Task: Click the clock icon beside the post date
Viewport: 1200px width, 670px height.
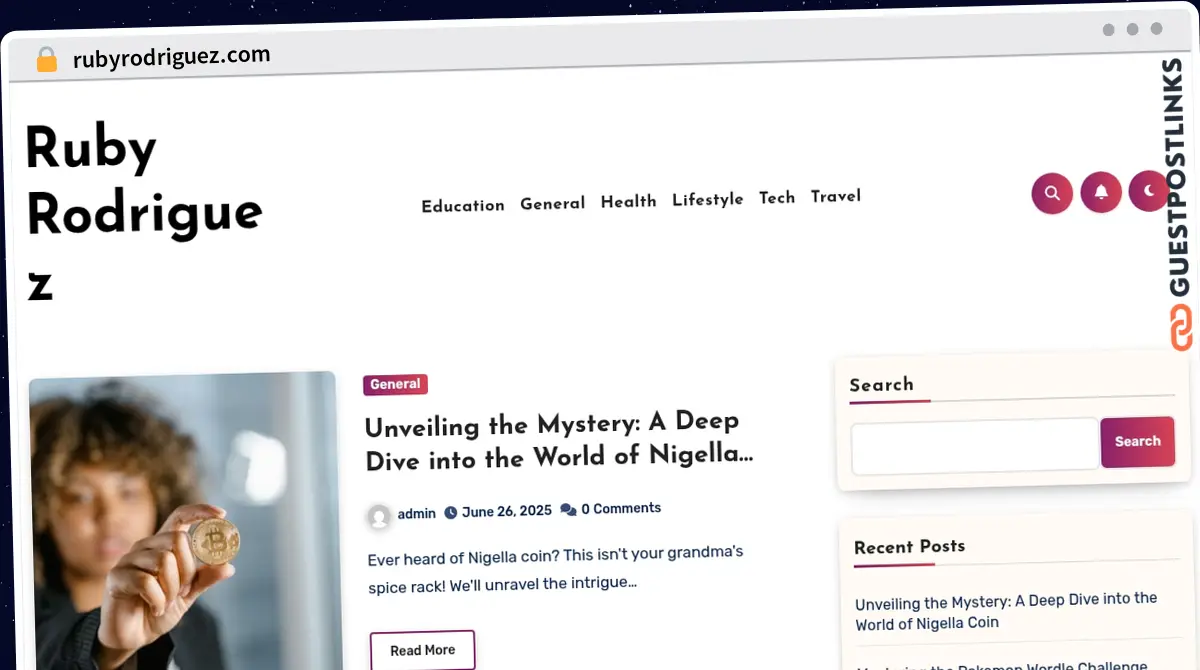Action: (452, 510)
